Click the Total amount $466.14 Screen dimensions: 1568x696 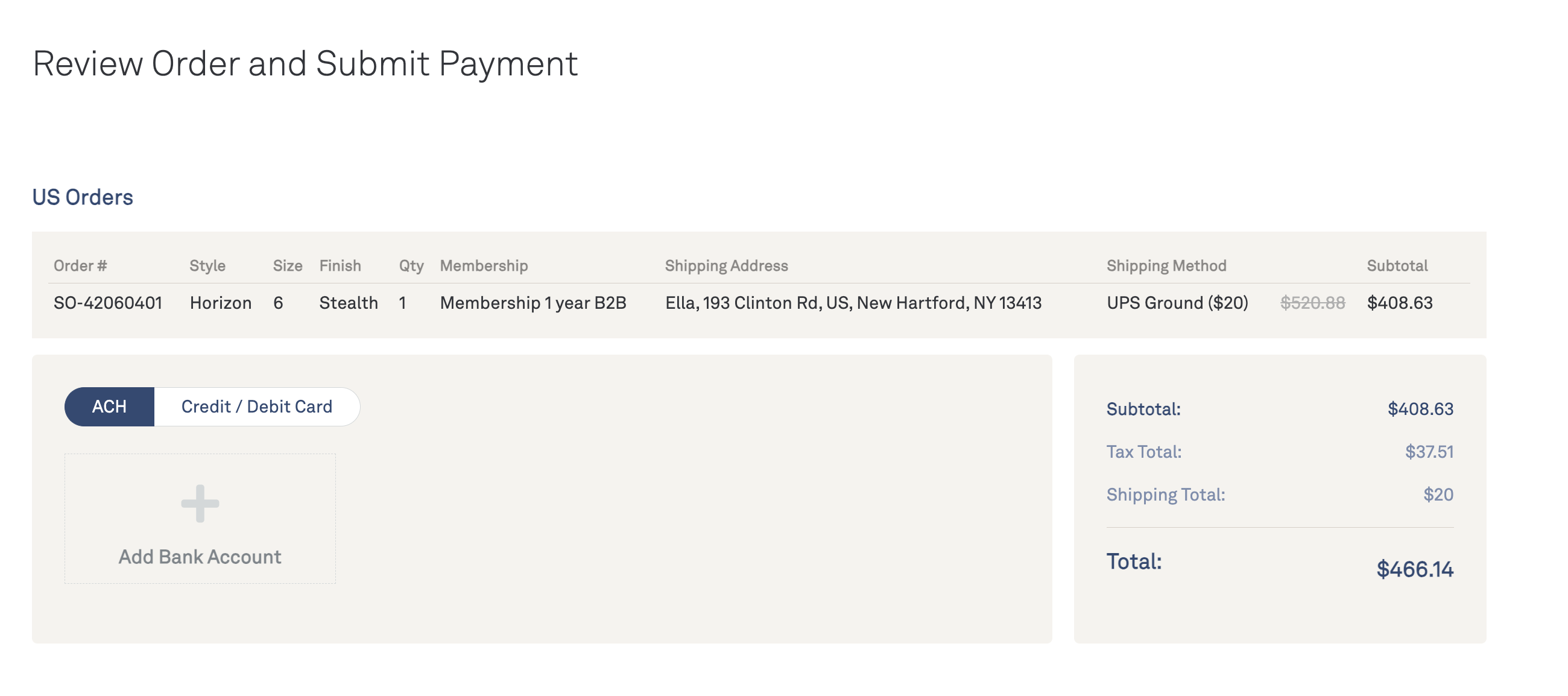pos(1415,569)
